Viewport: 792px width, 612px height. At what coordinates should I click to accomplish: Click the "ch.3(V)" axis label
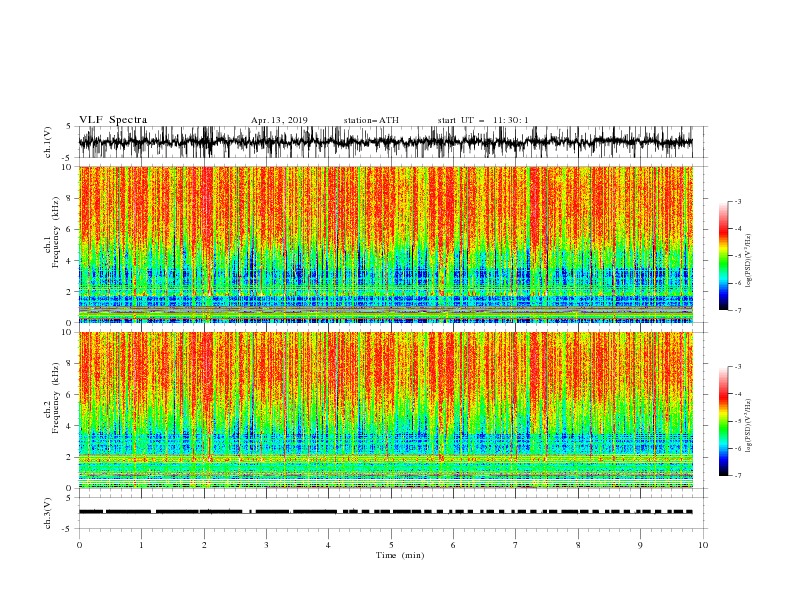tap(48, 513)
